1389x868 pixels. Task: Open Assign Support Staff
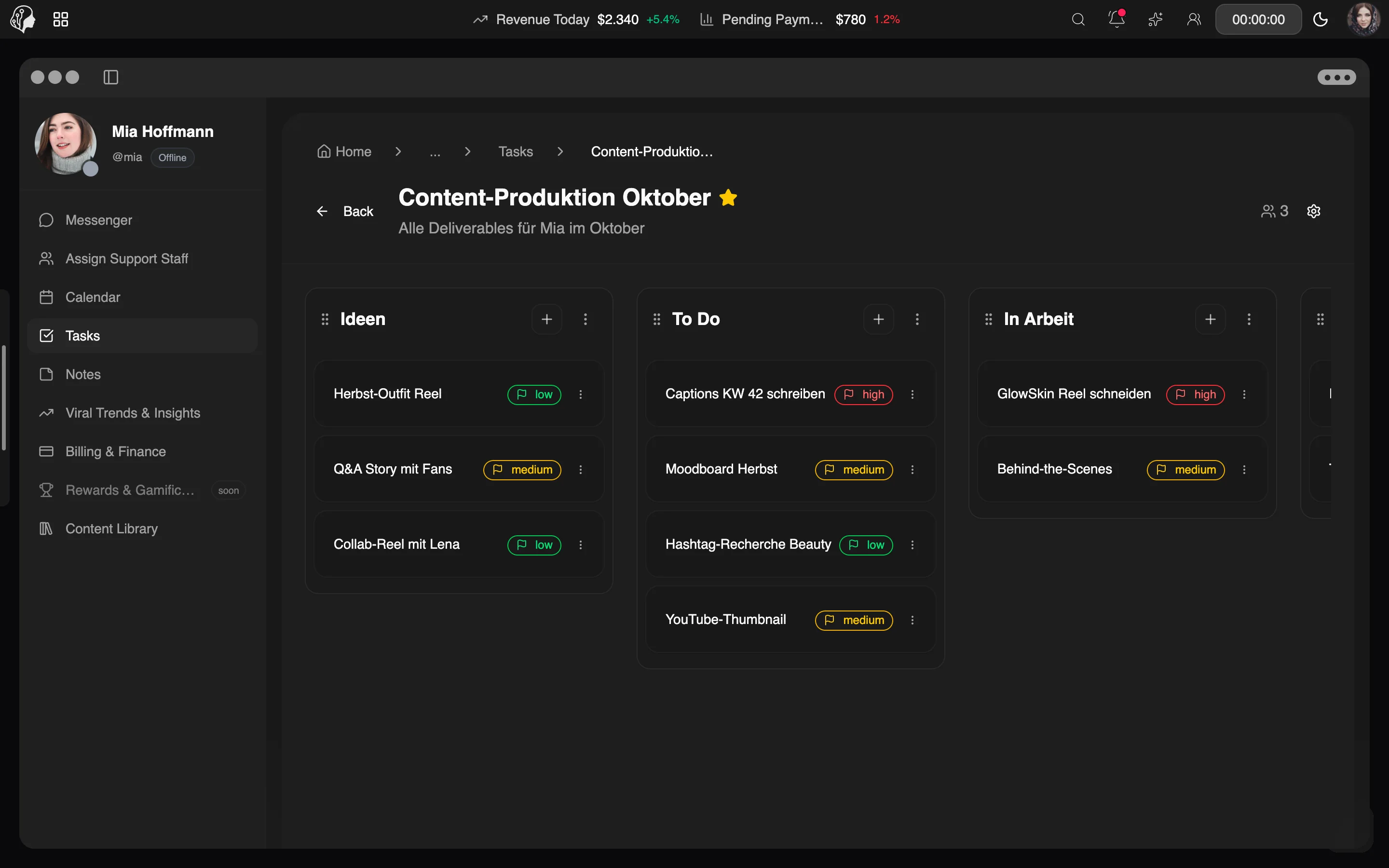[x=142, y=259]
